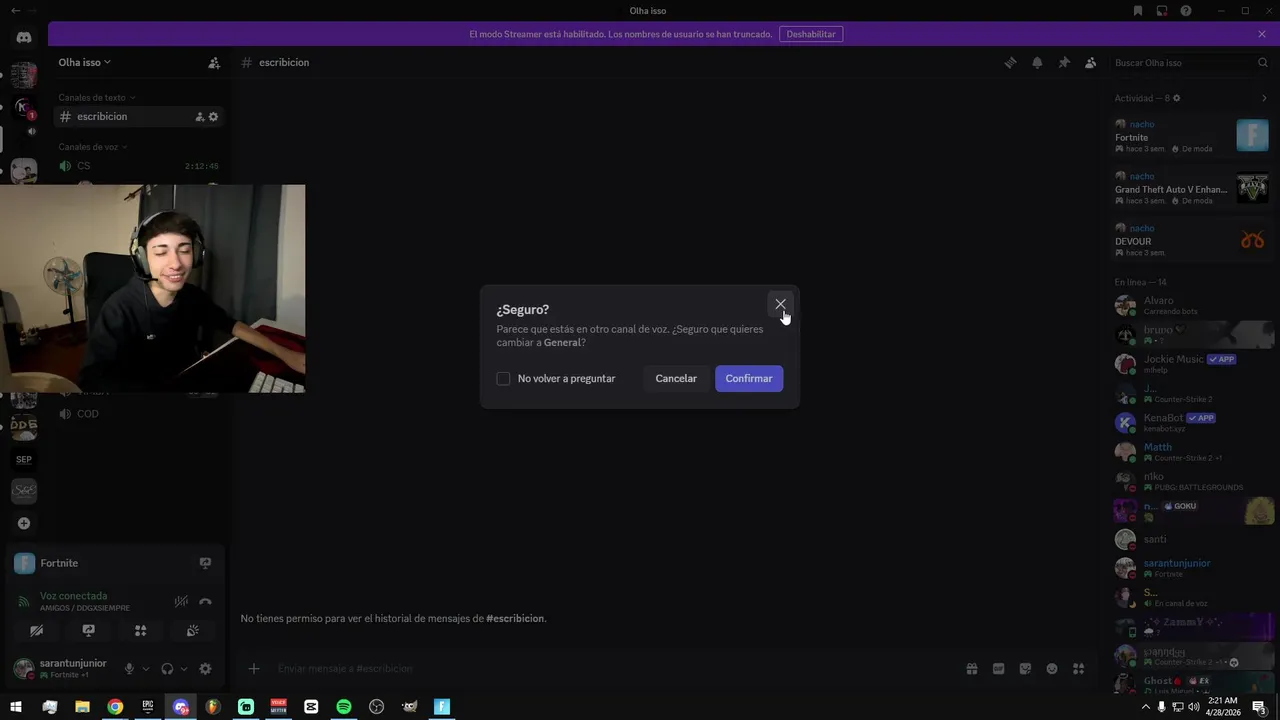Viewport: 1280px width, 720px height.
Task: Toggle noise suppression icon in voice panel
Action: (181, 601)
